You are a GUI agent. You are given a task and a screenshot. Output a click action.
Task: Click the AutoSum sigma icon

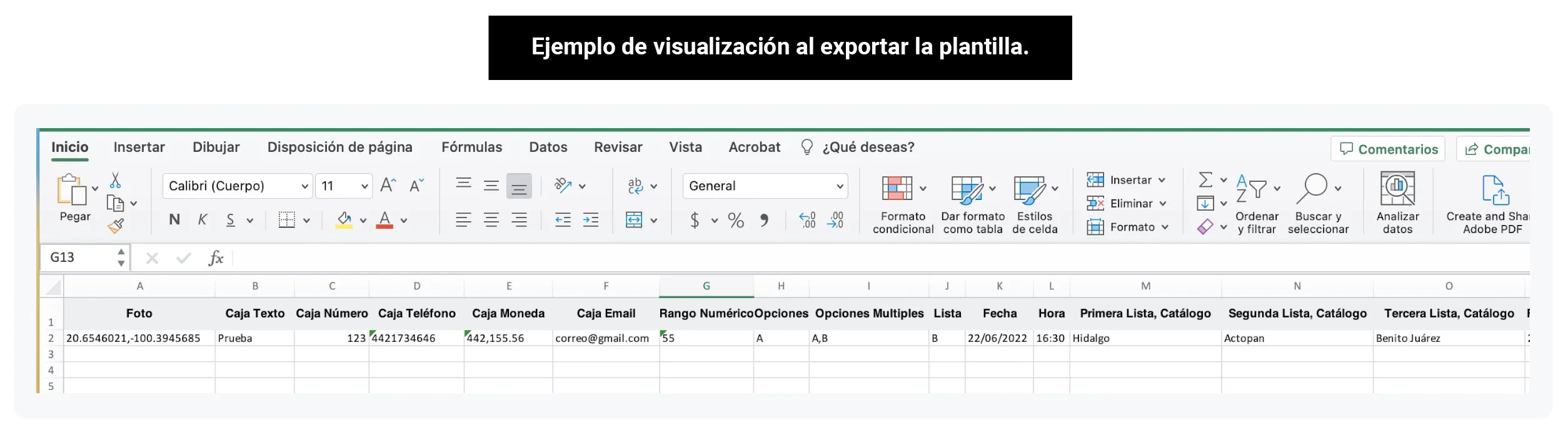point(1205,180)
